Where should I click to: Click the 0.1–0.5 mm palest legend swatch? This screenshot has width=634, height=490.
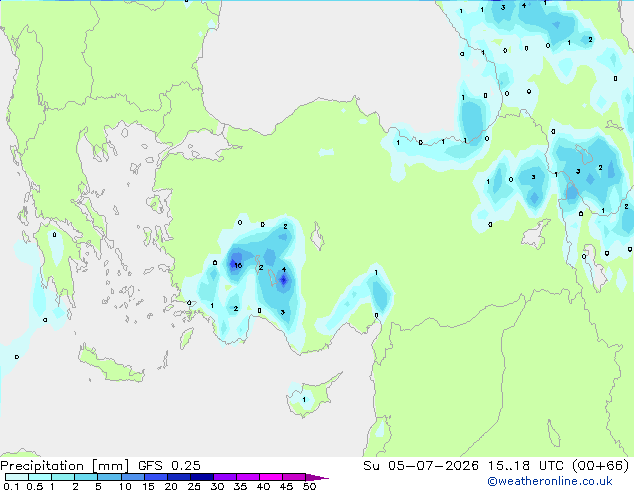[17, 477]
